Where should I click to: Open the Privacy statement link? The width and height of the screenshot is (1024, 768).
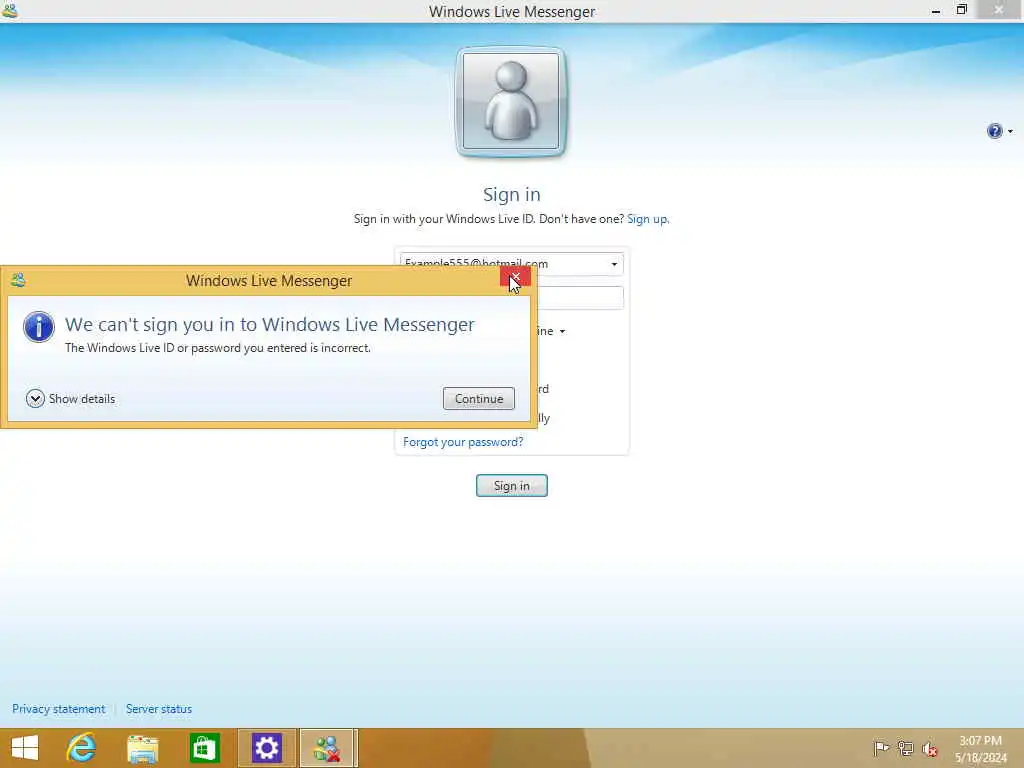click(58, 709)
